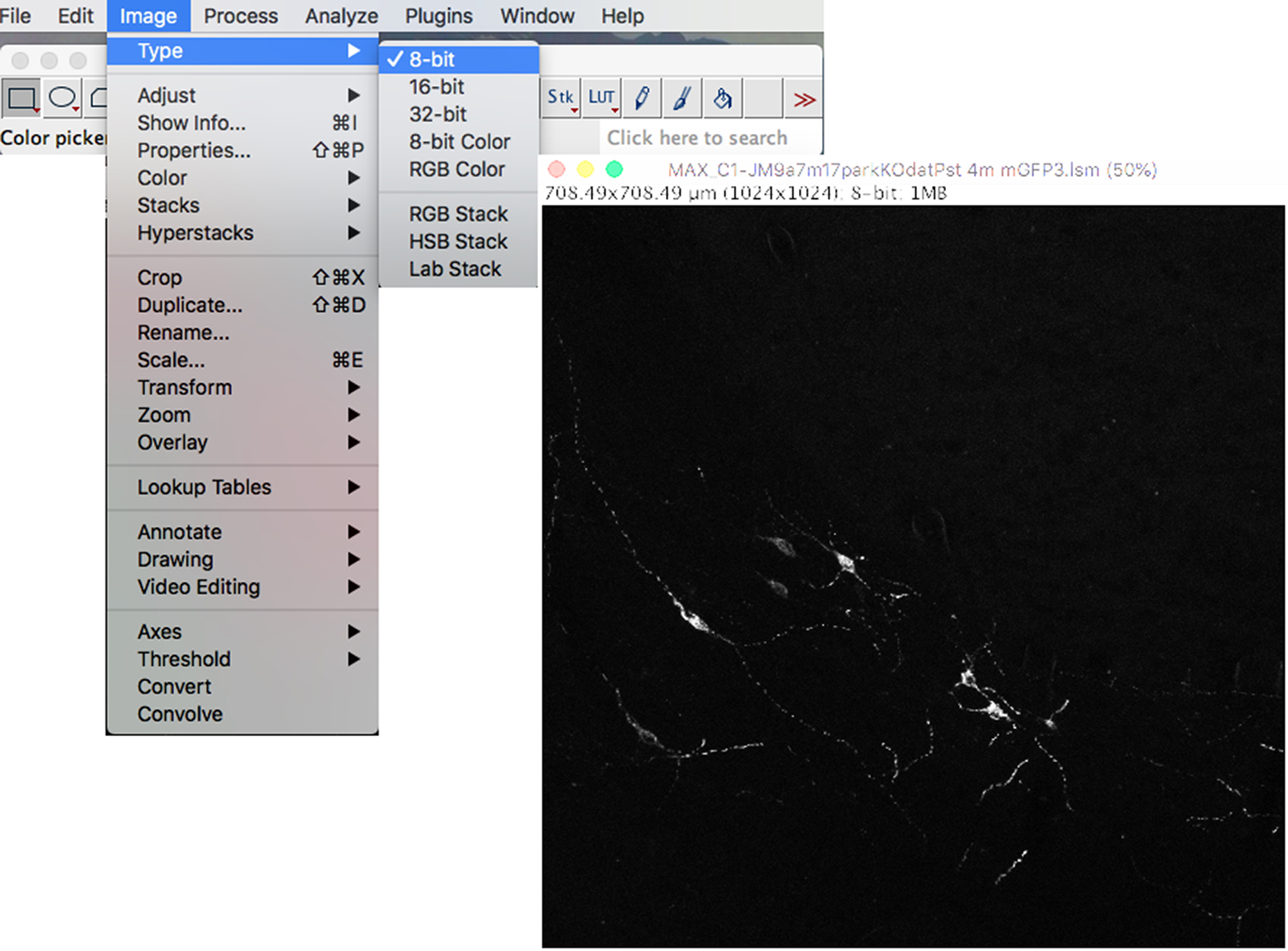The width and height of the screenshot is (1288, 951).
Task: Choose Convert from Image menu
Action: coord(243,687)
